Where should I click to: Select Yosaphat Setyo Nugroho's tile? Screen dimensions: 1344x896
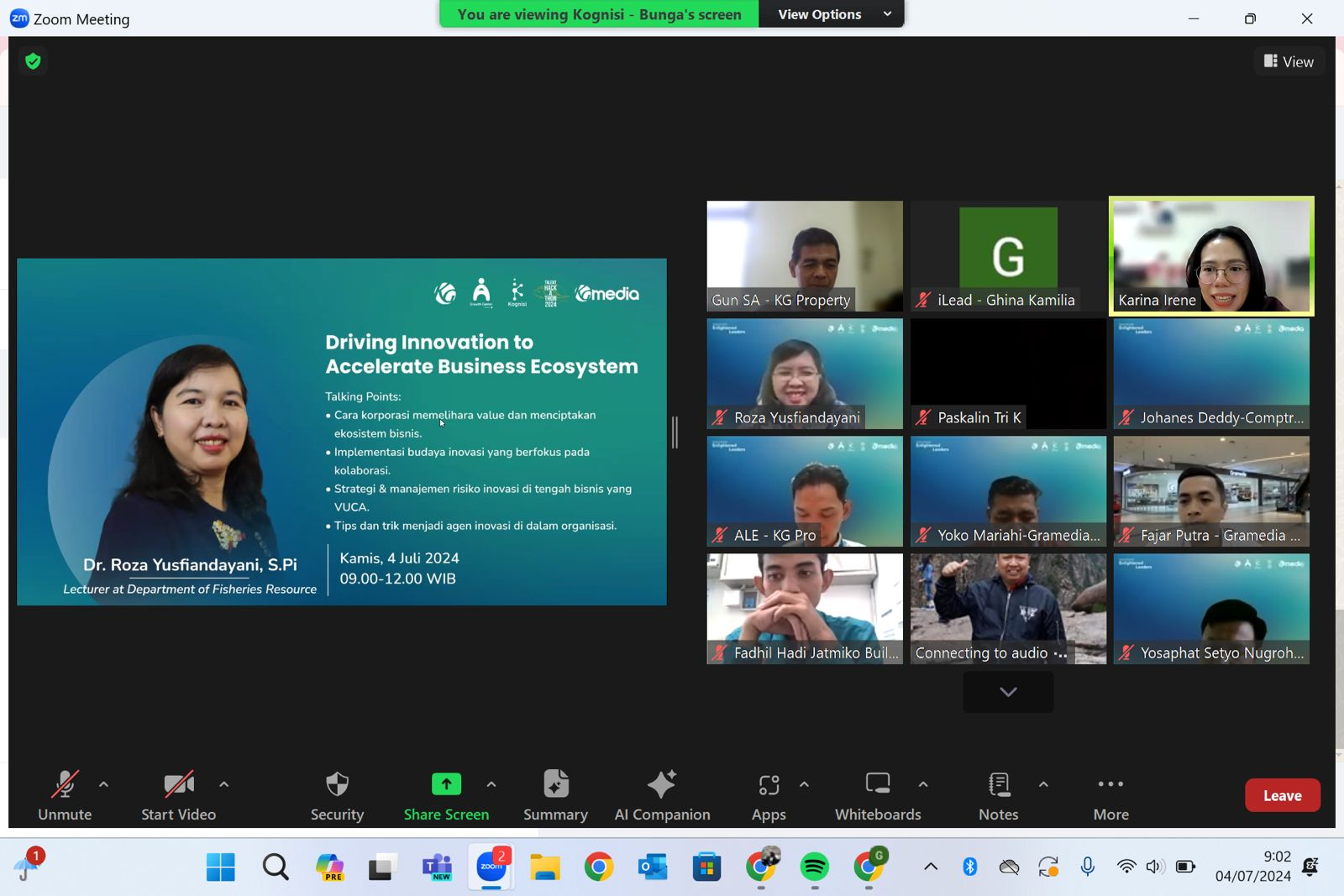pyautogui.click(x=1211, y=609)
